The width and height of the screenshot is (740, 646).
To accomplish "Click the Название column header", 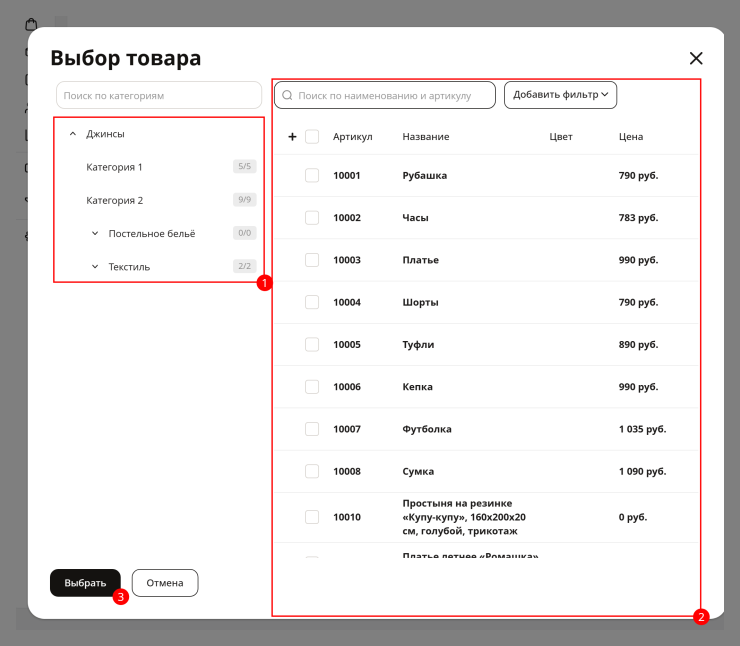I will (x=426, y=137).
